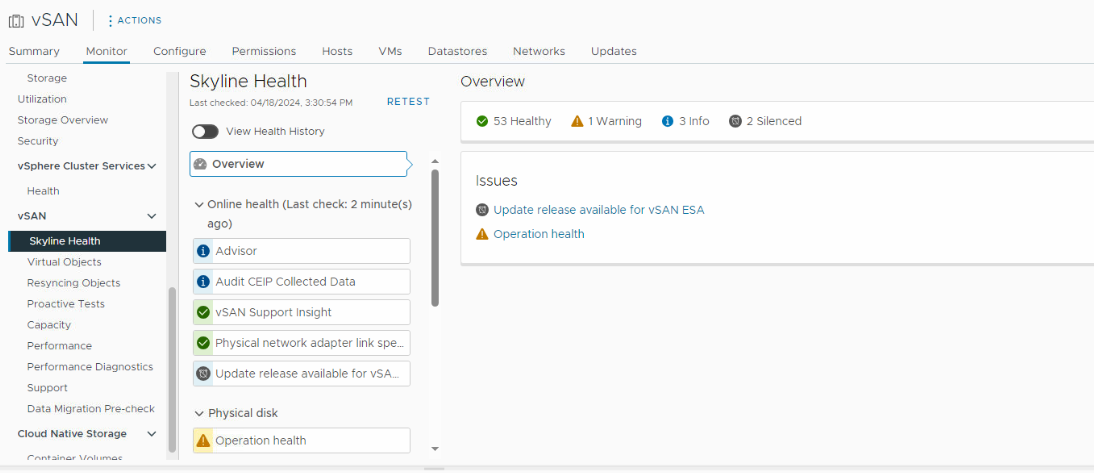
Task: Open the Networks tab
Action: [x=539, y=51]
